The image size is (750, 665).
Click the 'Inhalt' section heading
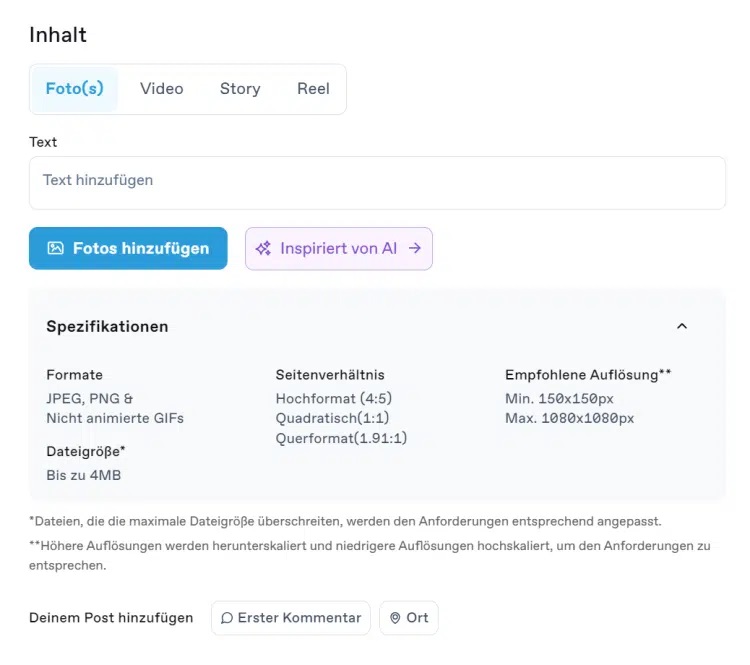[x=58, y=35]
